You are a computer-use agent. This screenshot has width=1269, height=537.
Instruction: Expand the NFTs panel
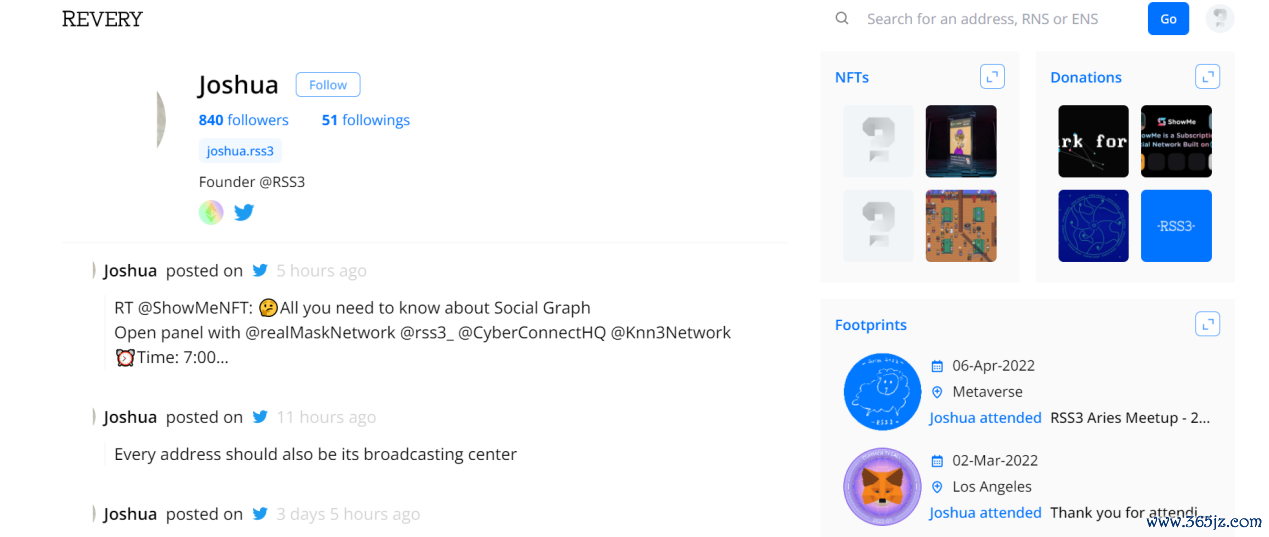pos(992,77)
